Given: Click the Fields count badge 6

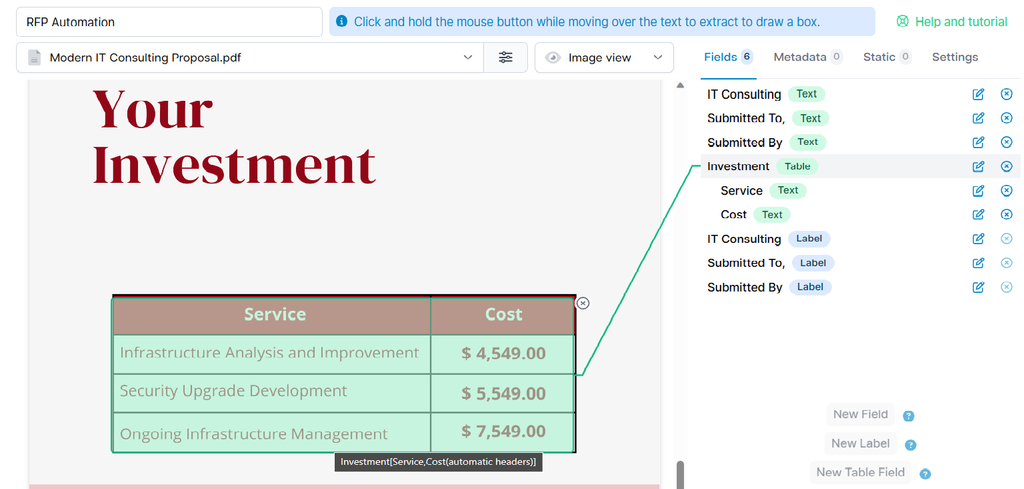Looking at the screenshot, I should (747, 57).
